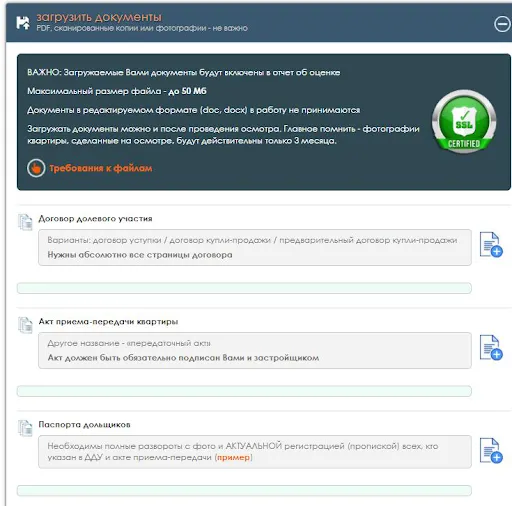
Task: Click the Паспорта дольщиков description box
Action: pos(255,452)
